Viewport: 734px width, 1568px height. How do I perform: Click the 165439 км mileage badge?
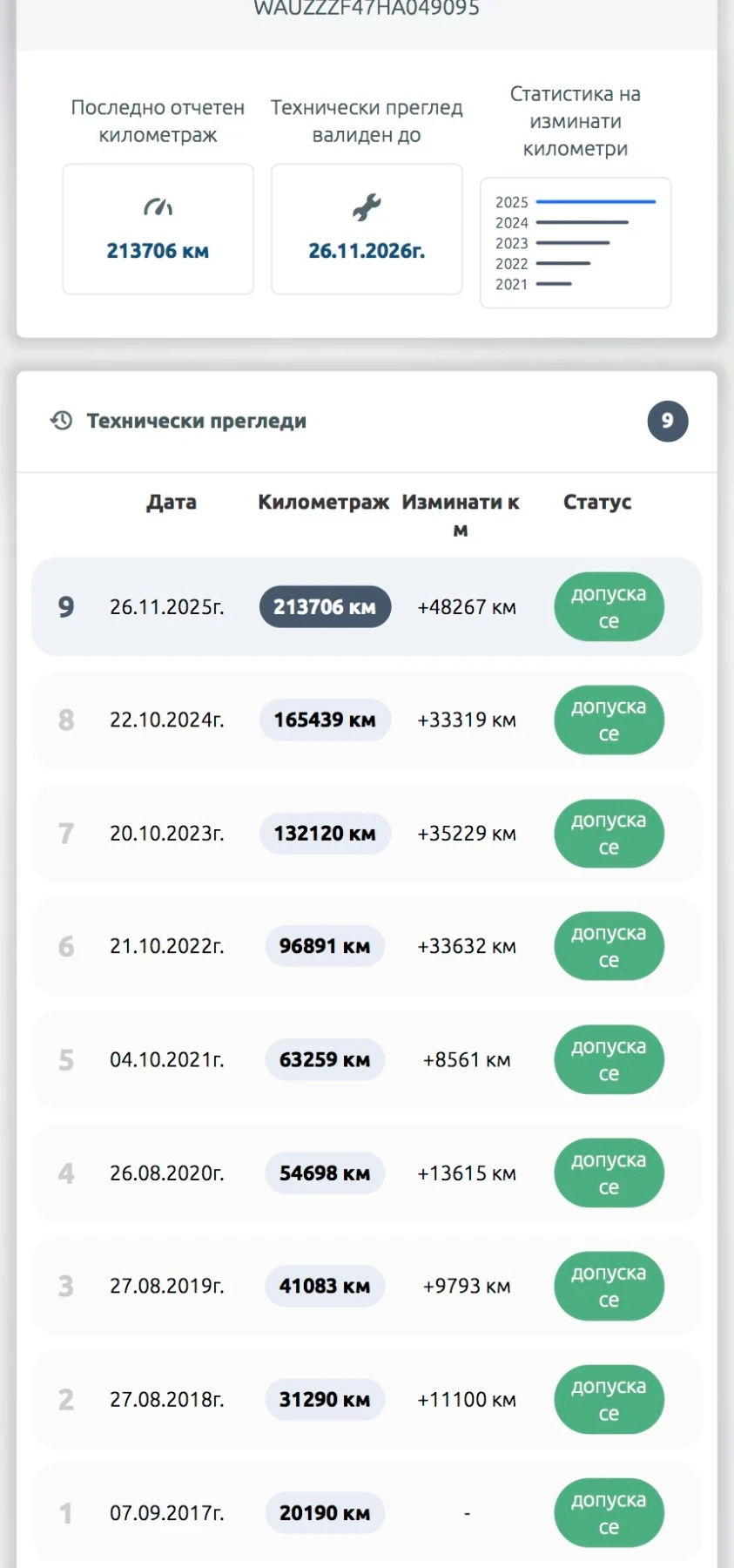point(325,720)
